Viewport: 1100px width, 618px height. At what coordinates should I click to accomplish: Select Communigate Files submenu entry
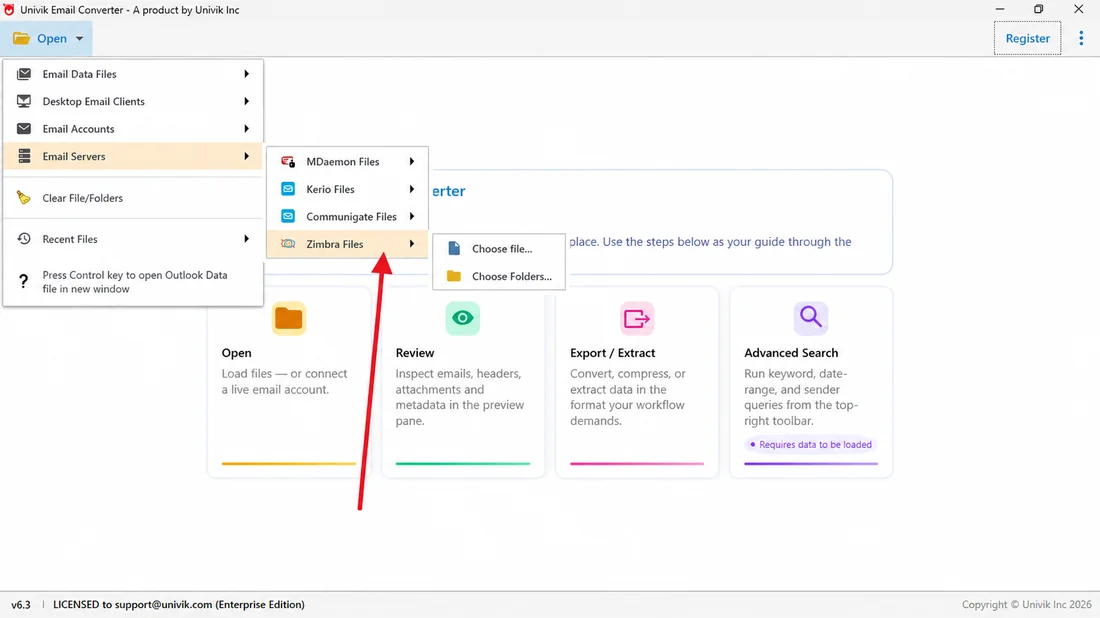tap(347, 216)
